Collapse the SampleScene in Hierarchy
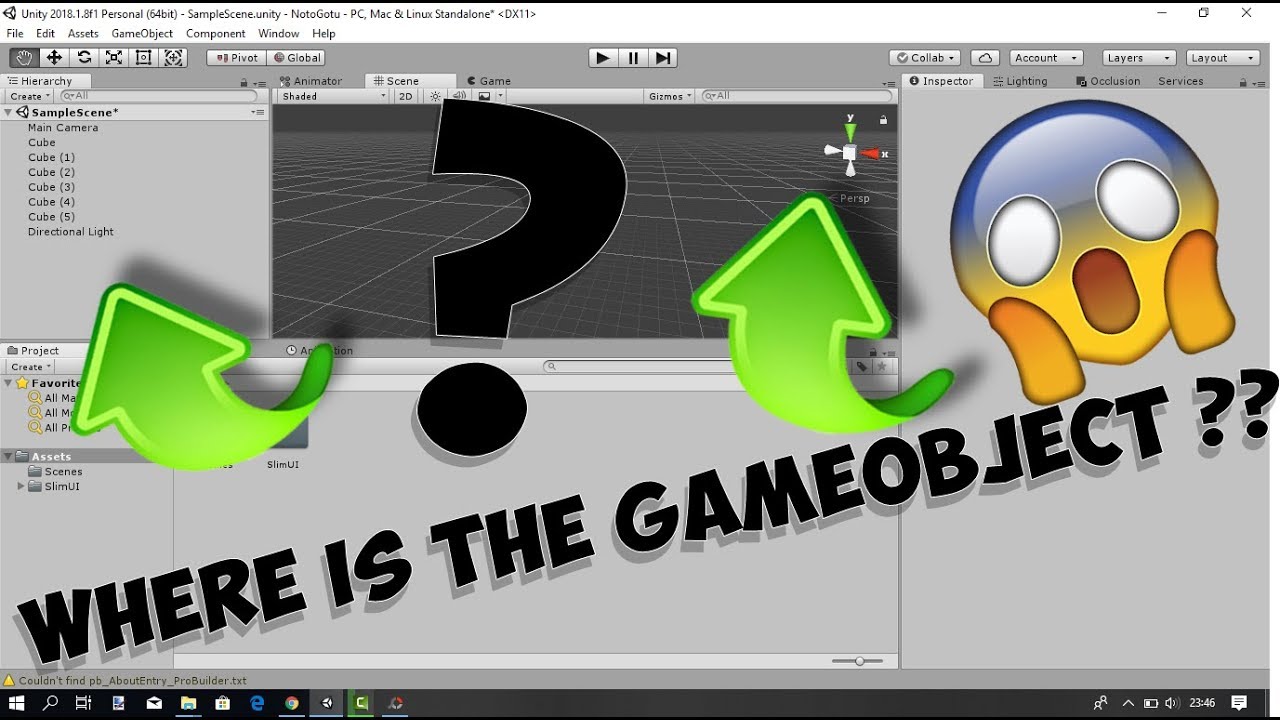The width and height of the screenshot is (1280, 720). pyautogui.click(x=8, y=113)
